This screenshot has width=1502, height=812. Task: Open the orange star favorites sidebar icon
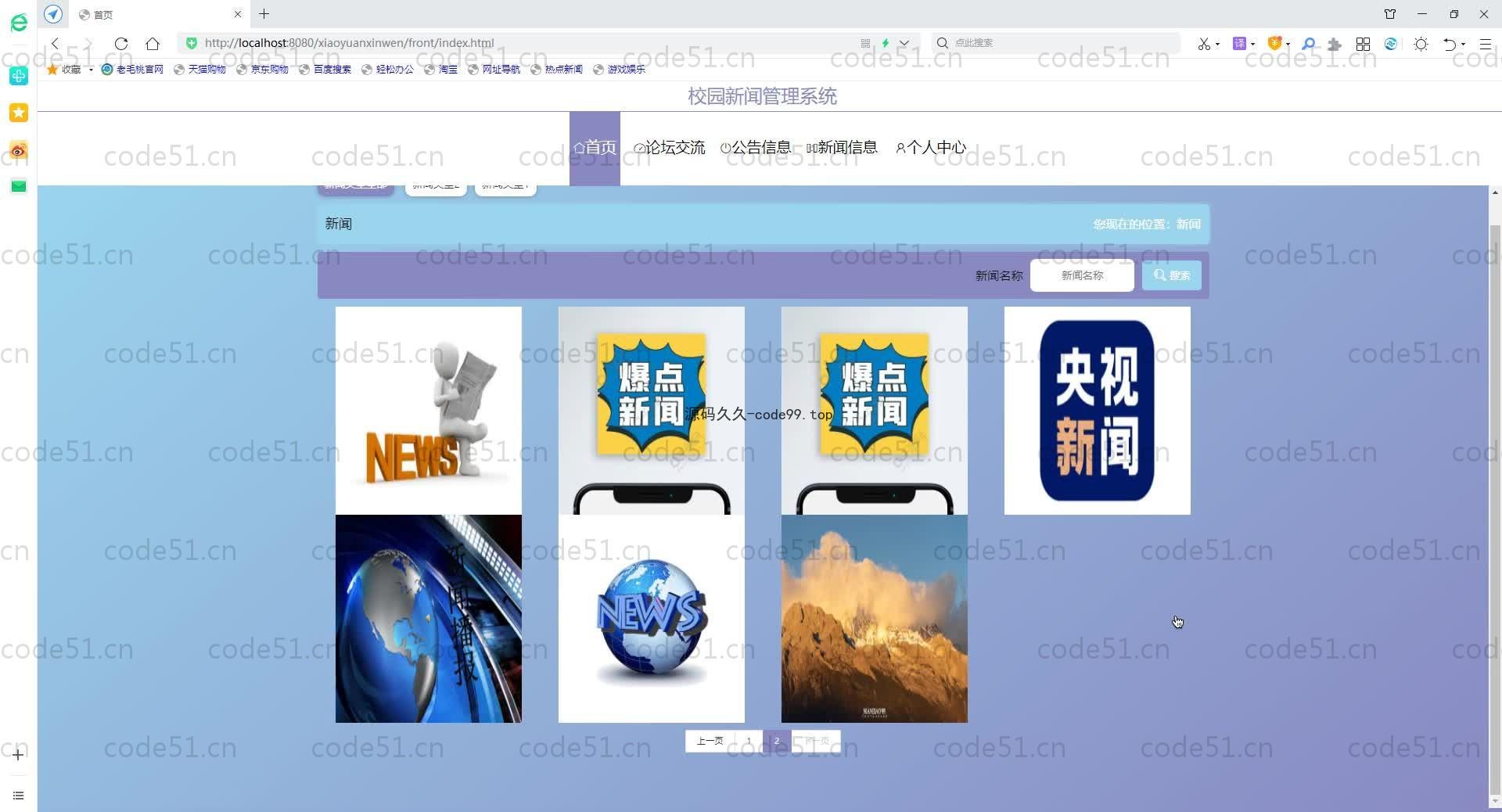19,113
